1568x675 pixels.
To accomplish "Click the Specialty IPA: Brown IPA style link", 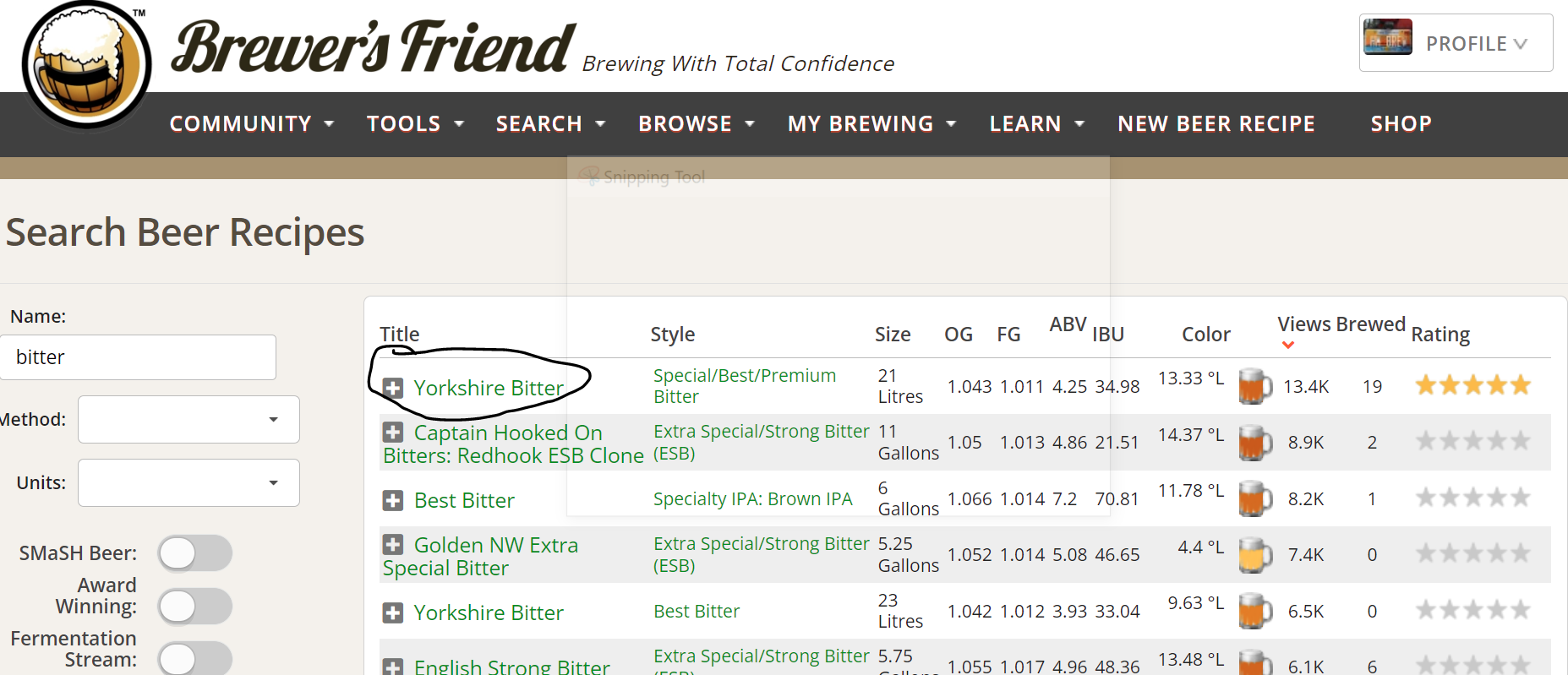I will click(x=752, y=498).
